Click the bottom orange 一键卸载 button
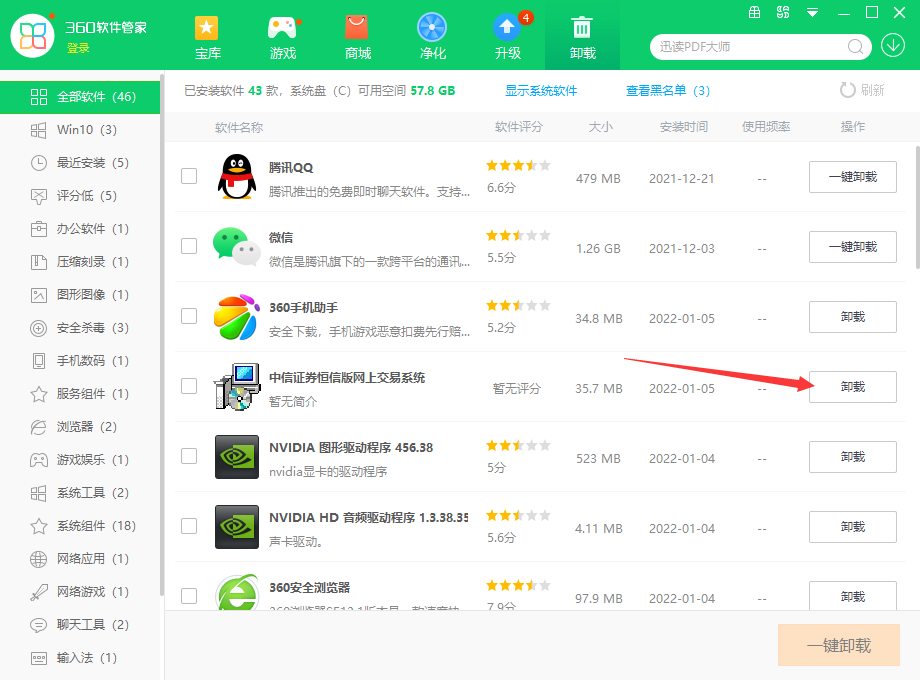The height and width of the screenshot is (680, 920). click(838, 645)
